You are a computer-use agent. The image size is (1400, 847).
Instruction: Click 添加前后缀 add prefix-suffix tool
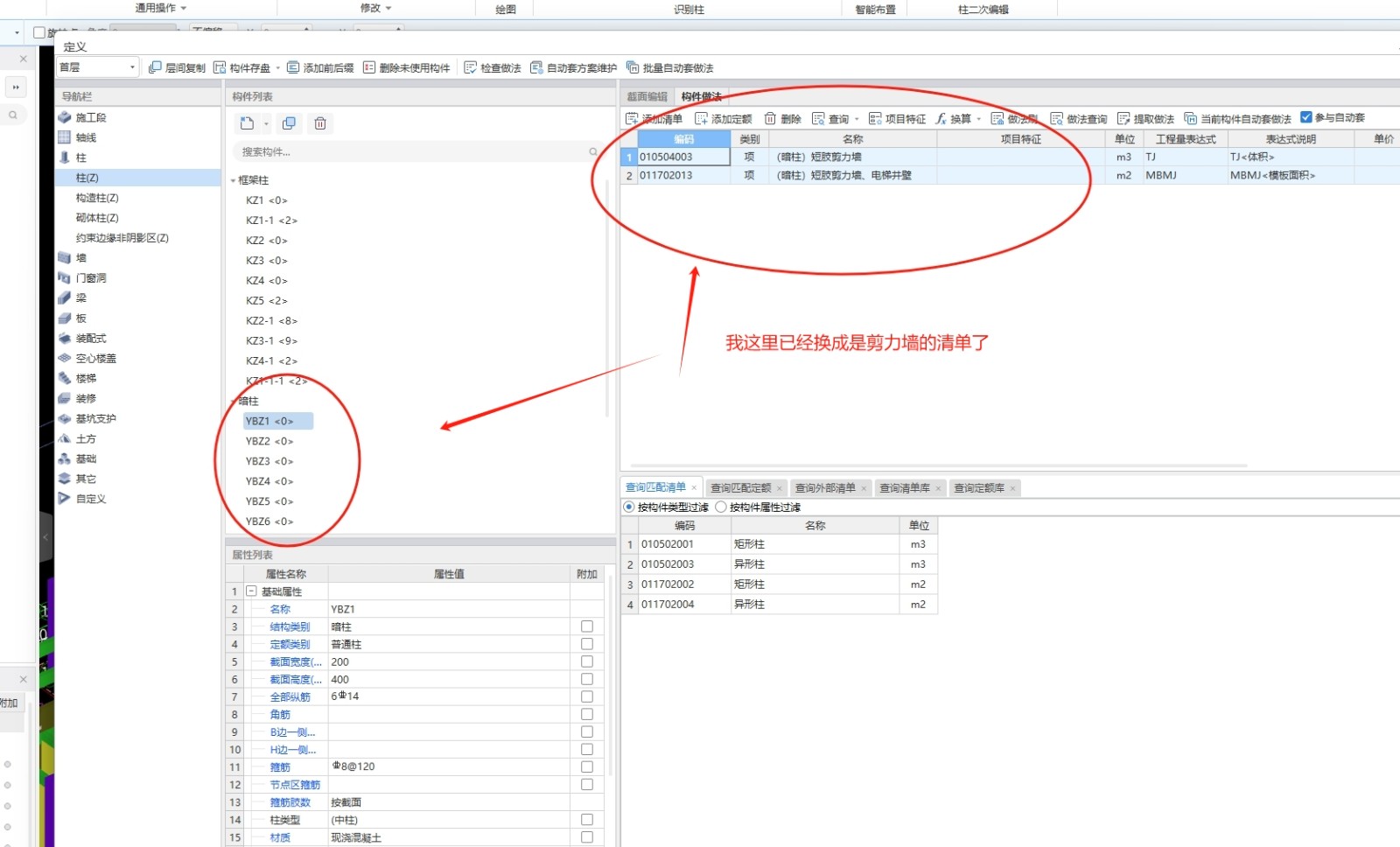point(320,67)
